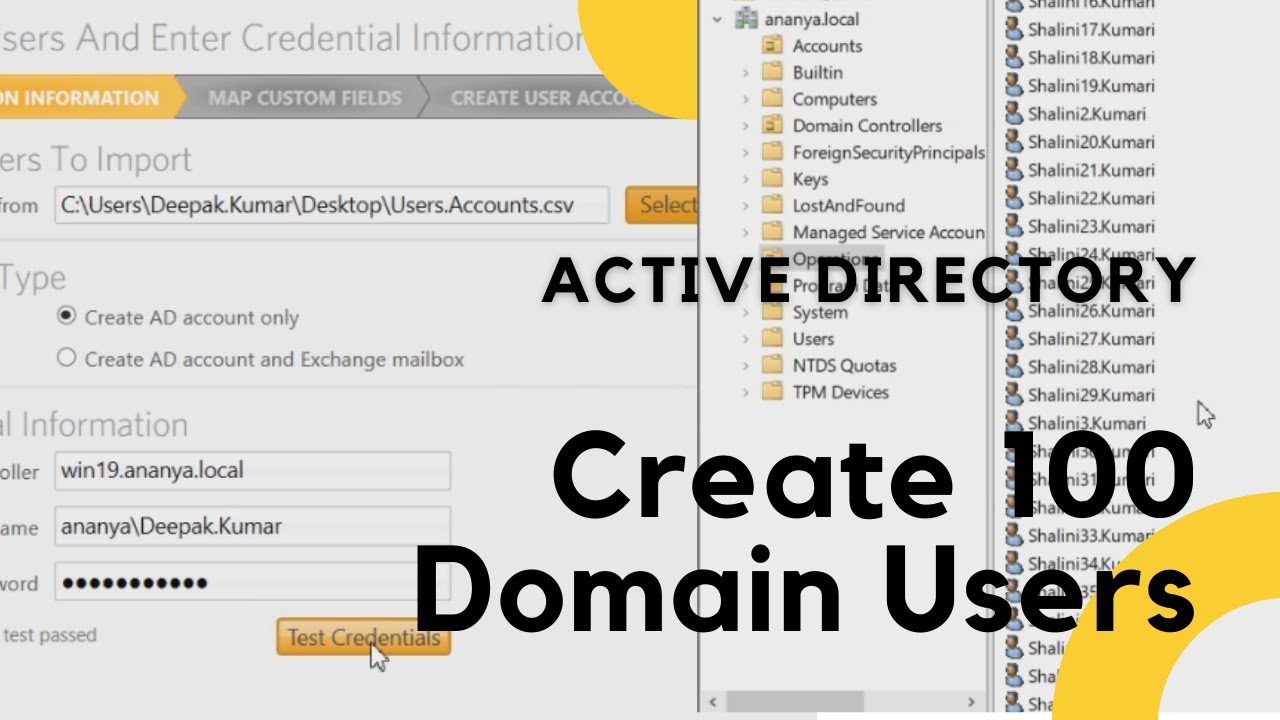Click the user icon for Shalini19.Kumari
1280x720 pixels.
coord(1013,85)
